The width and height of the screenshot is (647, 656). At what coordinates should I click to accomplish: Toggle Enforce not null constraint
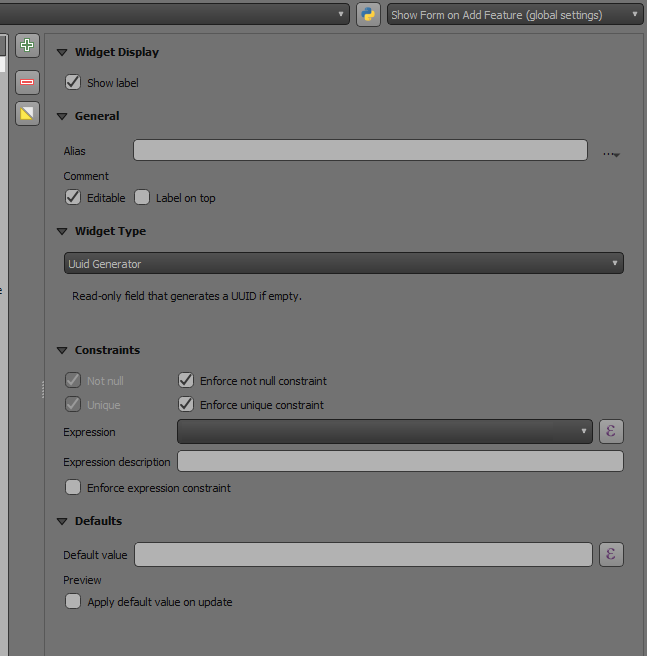click(x=186, y=380)
